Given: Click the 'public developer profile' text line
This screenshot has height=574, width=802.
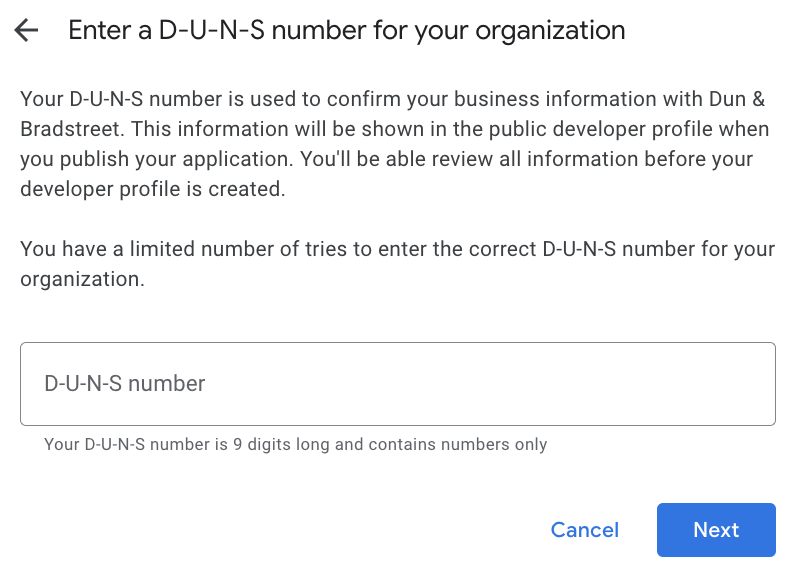Looking at the screenshot, I should tap(394, 129).
